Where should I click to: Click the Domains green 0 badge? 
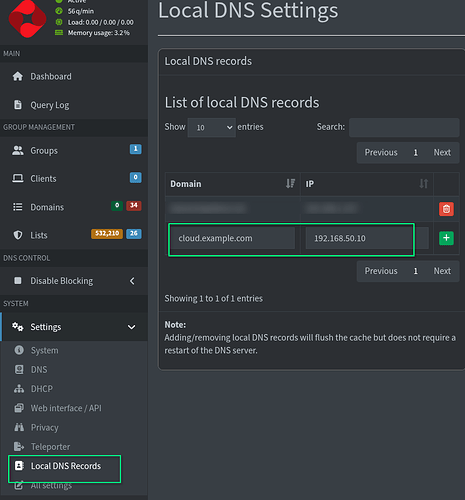[x=117, y=205]
